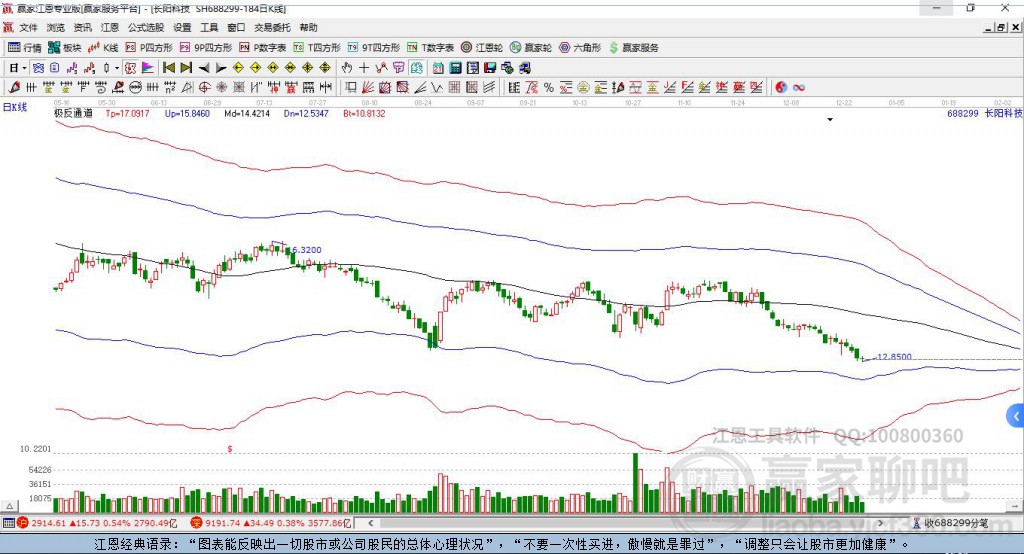Click the 日K线 period label
This screenshot has width=1024, height=554.
click(15, 107)
